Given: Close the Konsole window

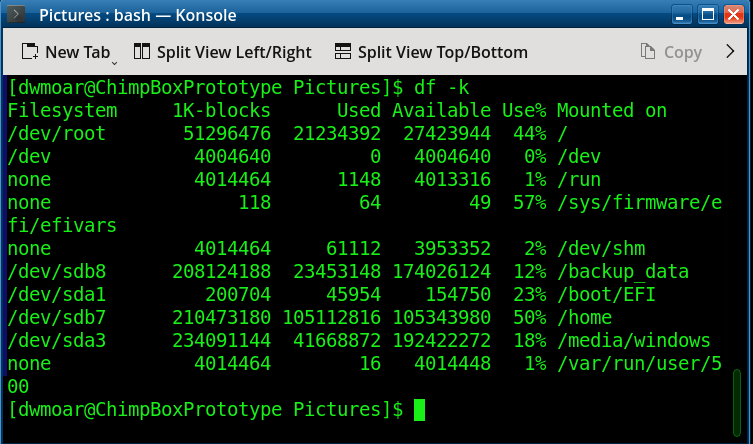Looking at the screenshot, I should [x=732, y=15].
